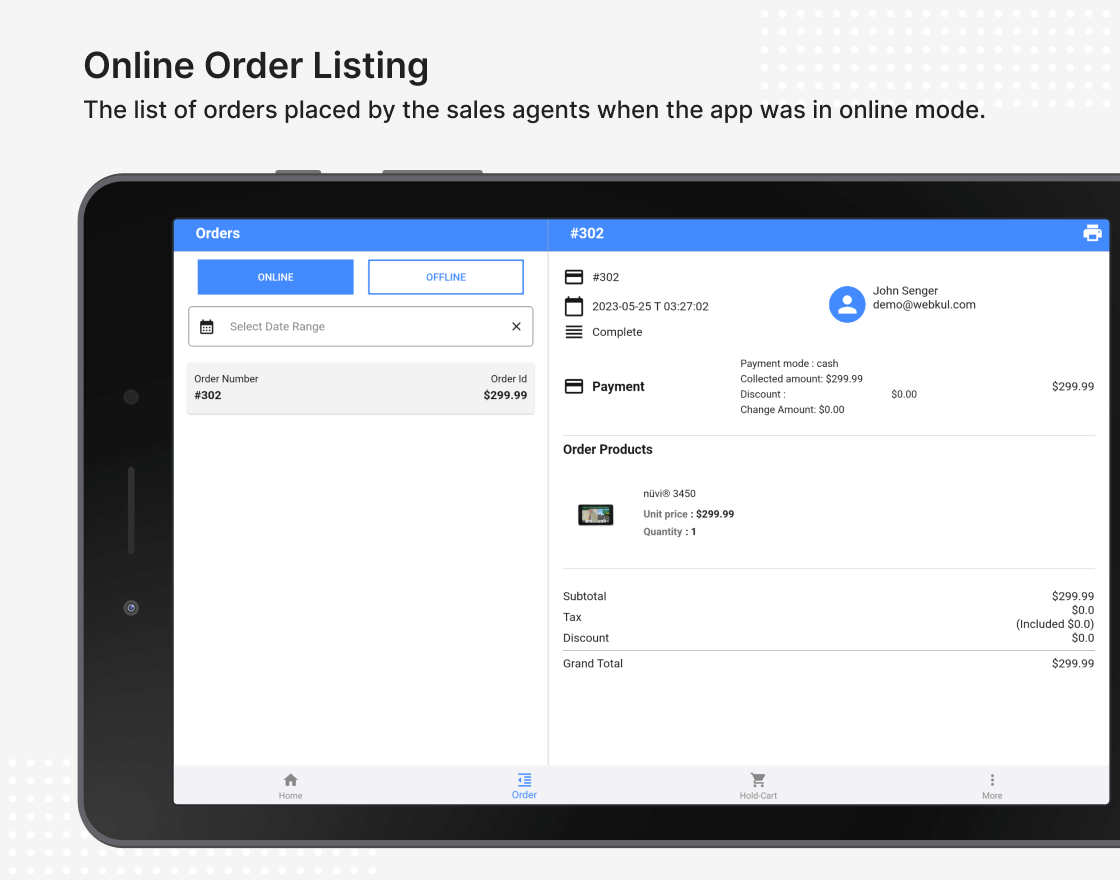Click the 'Complete' status text
Viewport: 1120px width, 880px height.
point(617,332)
